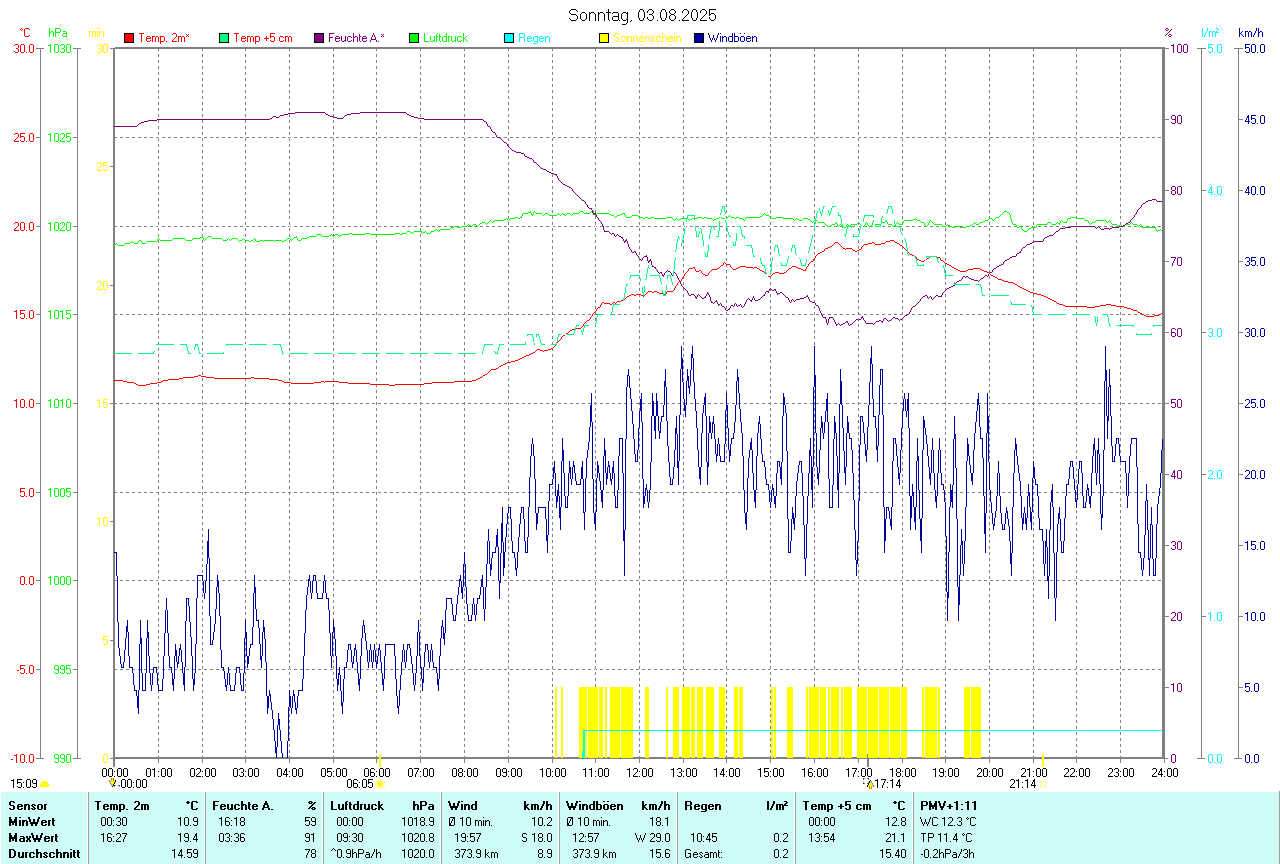Click the chart title Sonntag, 03.08.2025
The width and height of the screenshot is (1280, 864).
pyautogui.click(x=642, y=15)
